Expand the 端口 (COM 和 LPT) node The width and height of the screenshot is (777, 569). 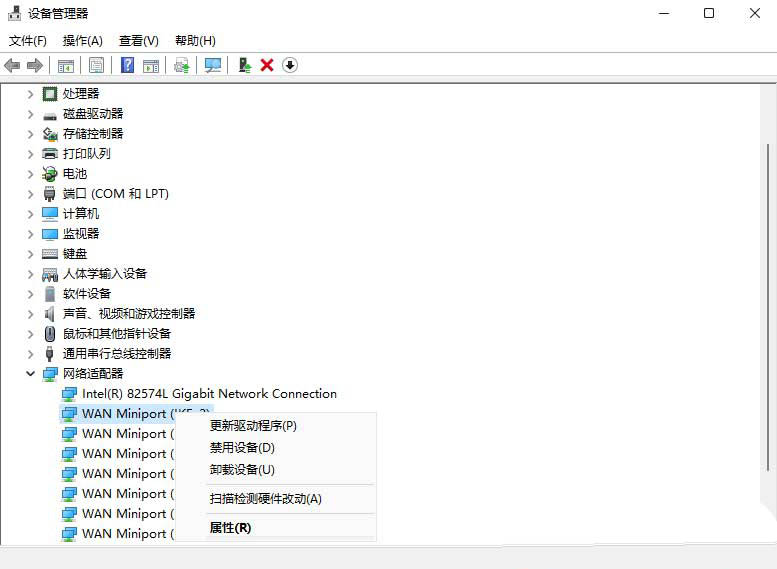click(x=30, y=193)
